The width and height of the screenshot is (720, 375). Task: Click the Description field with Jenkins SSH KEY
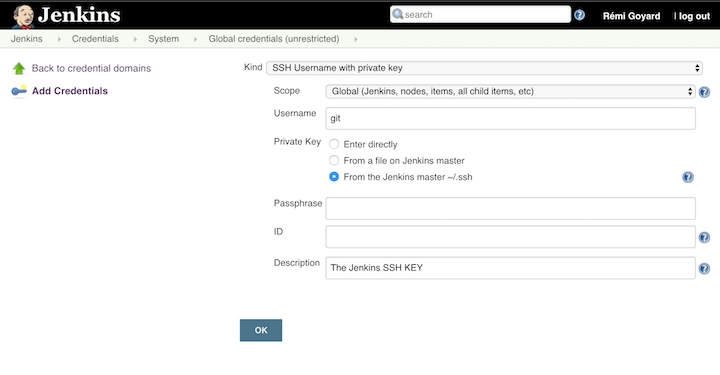pyautogui.click(x=511, y=268)
